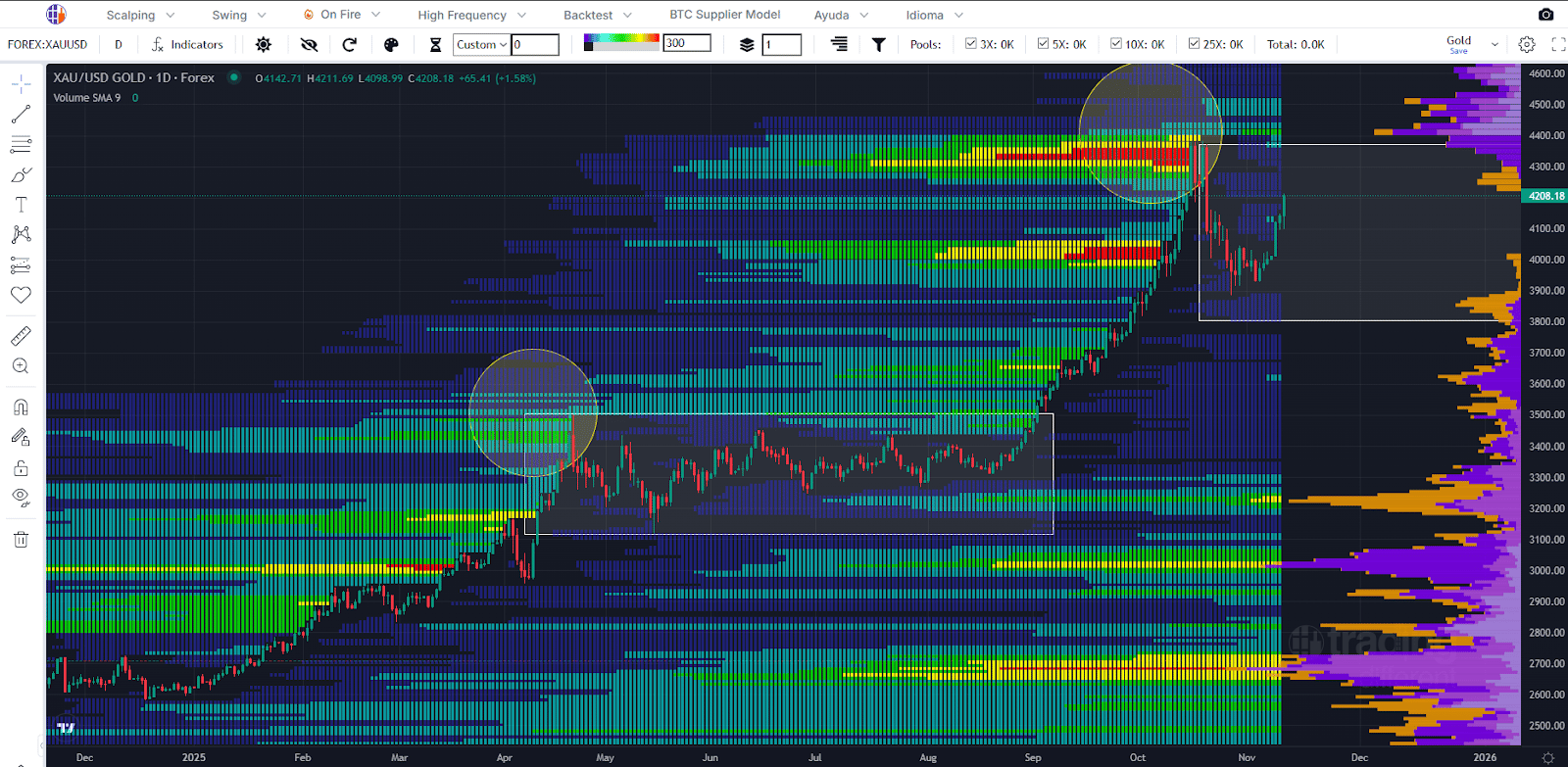Open the chart patterns tool
Viewport: 1568px width, 767px height.
point(21,235)
